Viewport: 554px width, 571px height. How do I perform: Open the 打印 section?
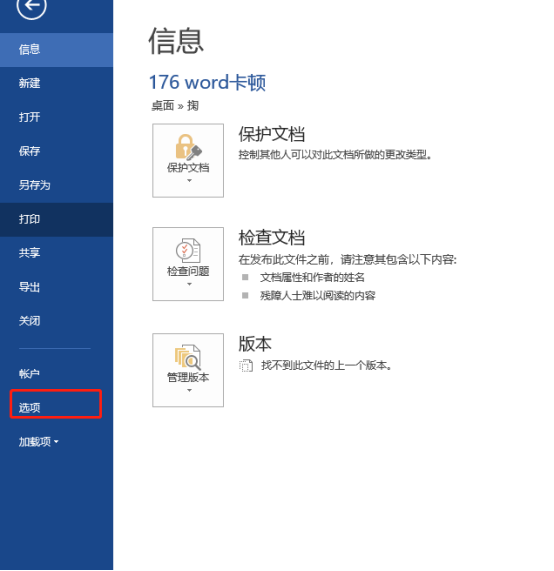point(56,219)
